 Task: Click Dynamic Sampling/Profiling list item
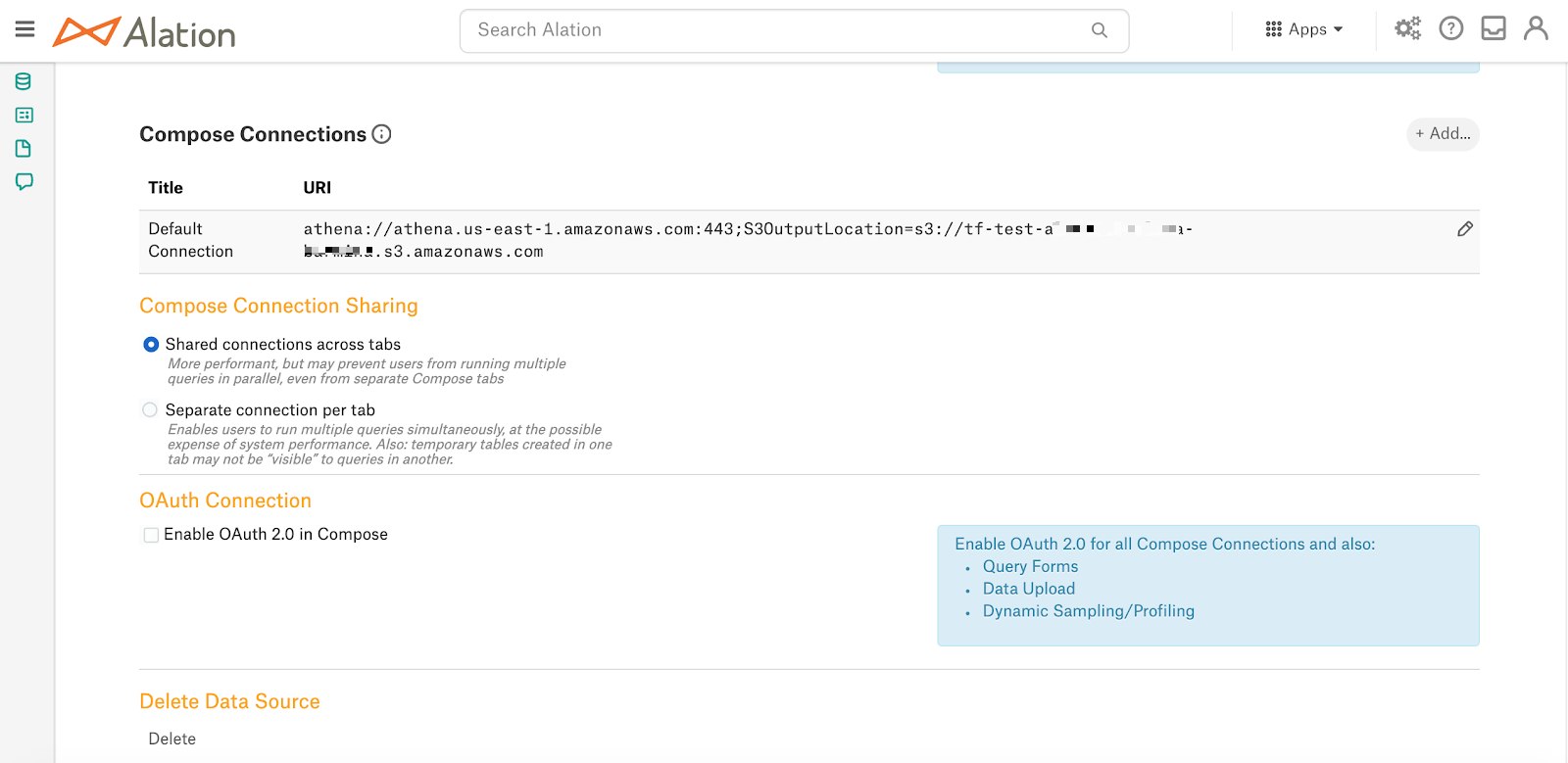coord(1089,611)
